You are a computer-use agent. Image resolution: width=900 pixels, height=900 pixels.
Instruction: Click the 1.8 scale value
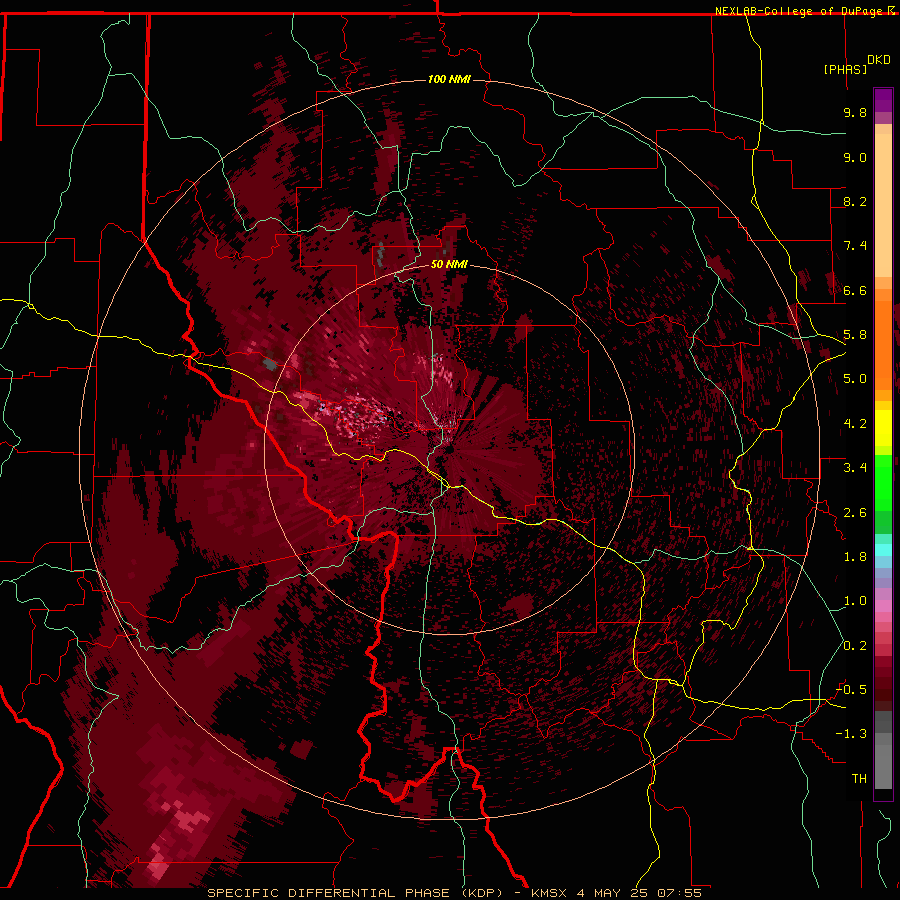point(855,557)
